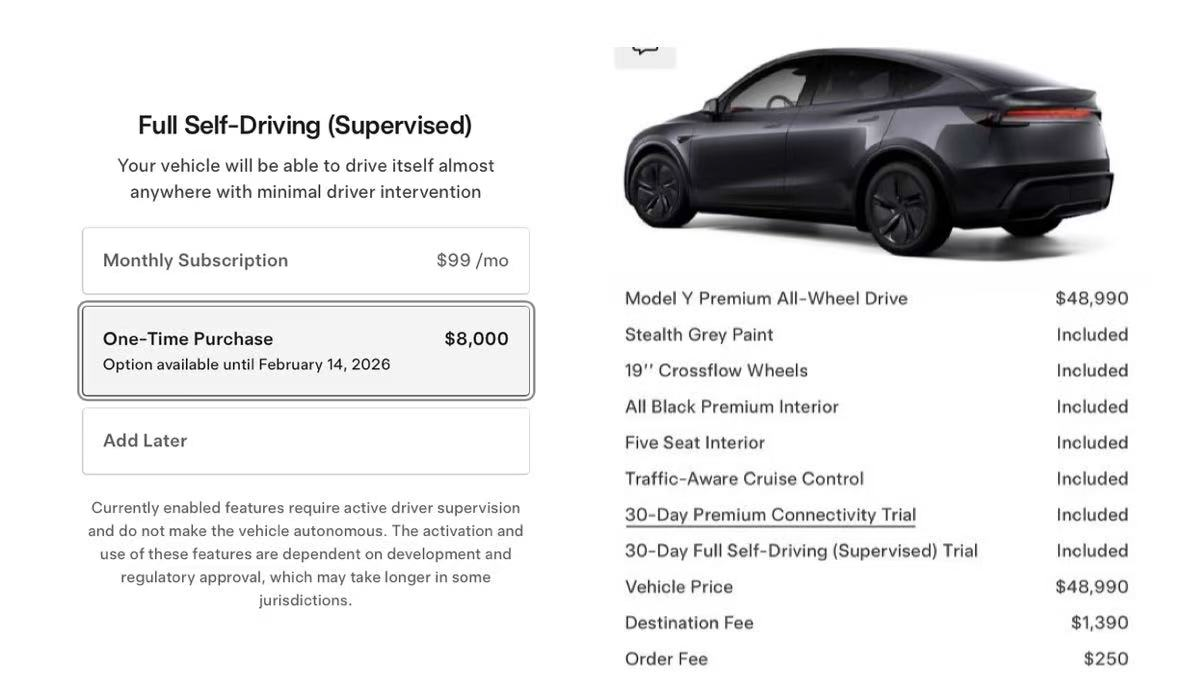Click the Five Seat Interior line item
This screenshot has width=1179, height=698.
[x=695, y=442]
